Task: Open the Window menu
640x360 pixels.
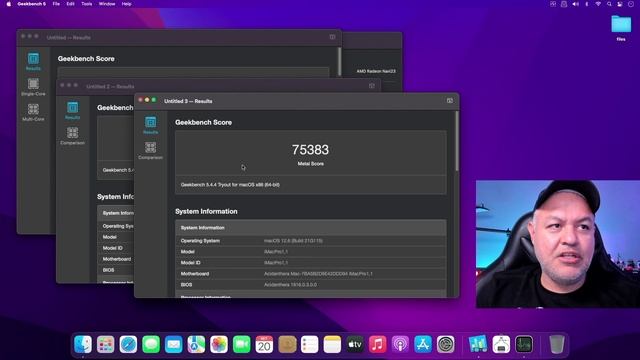Action: pos(107,4)
